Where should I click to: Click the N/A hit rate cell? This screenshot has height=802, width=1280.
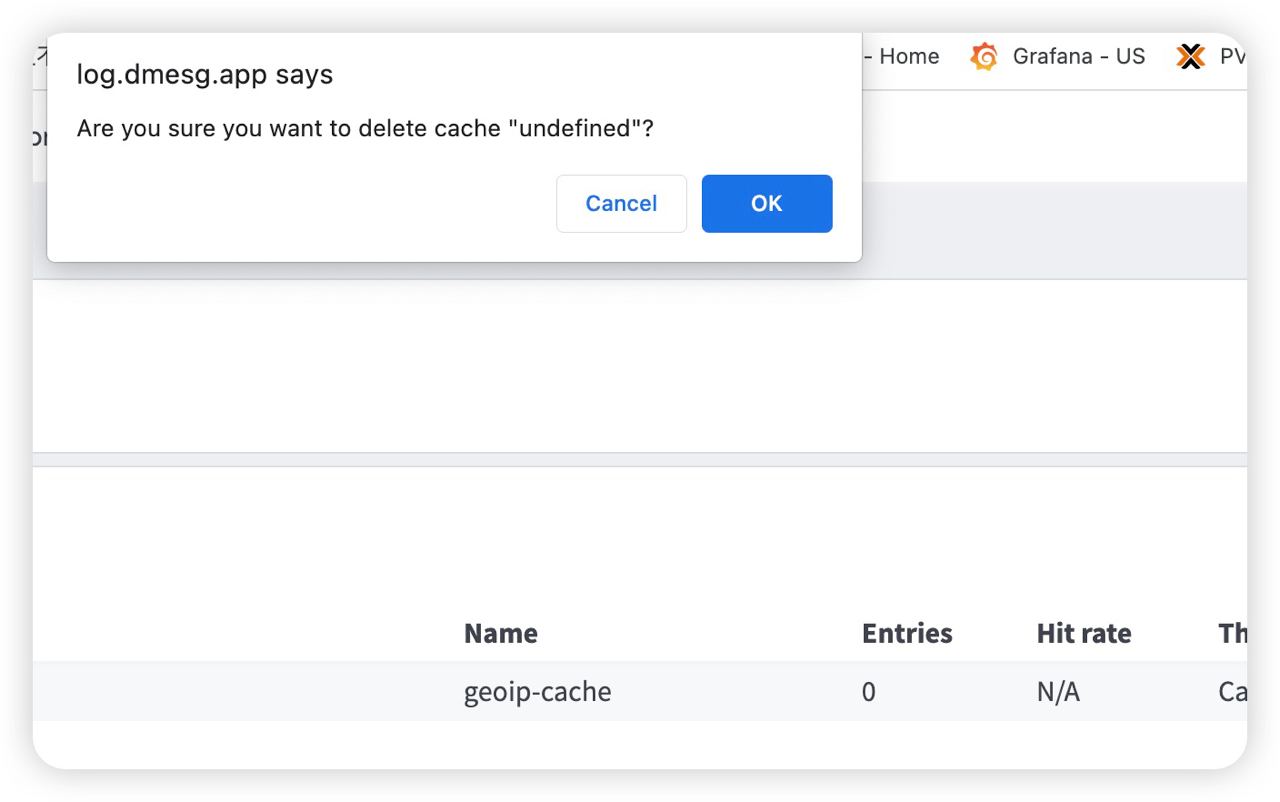point(1058,692)
